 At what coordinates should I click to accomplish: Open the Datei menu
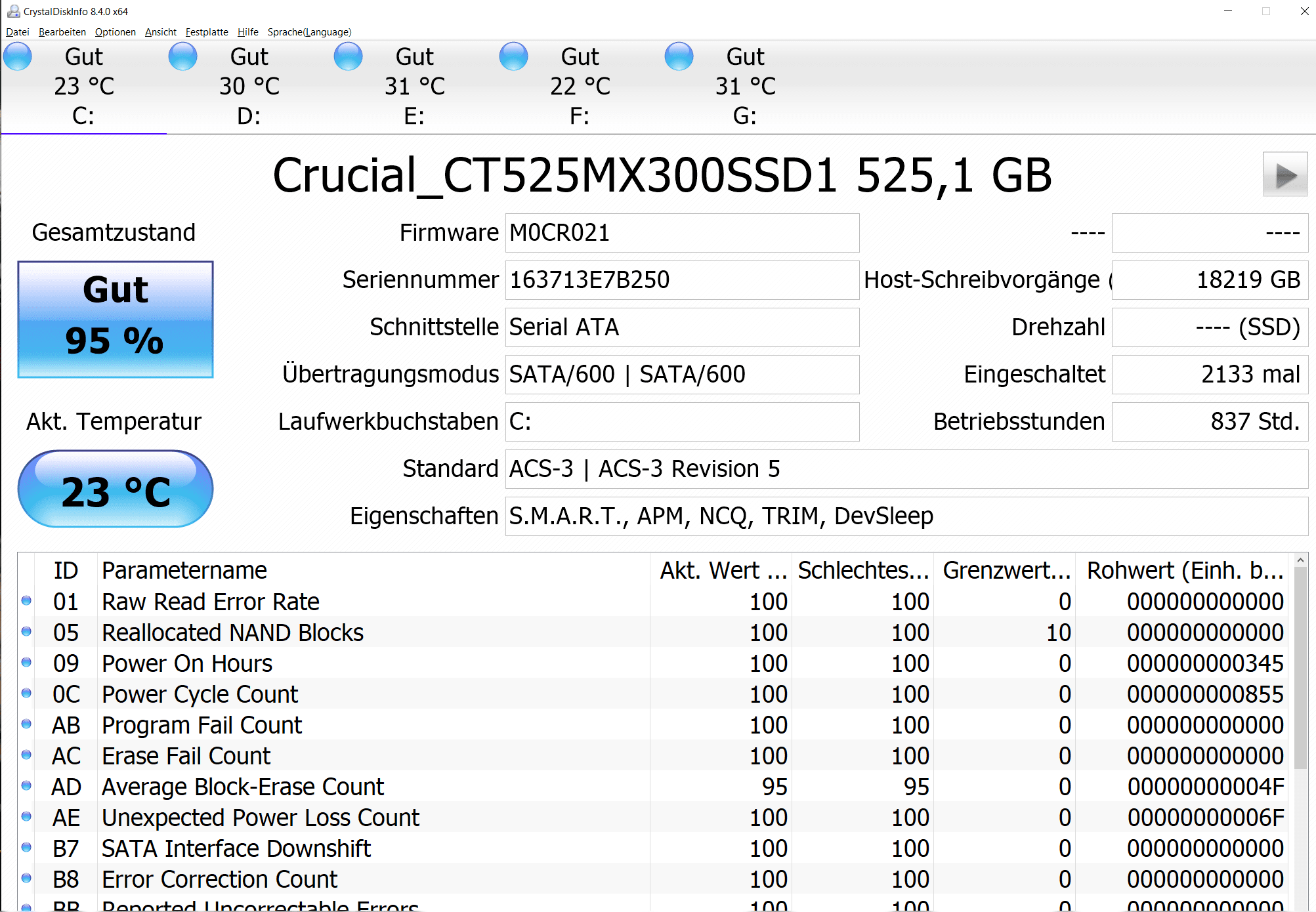pyautogui.click(x=18, y=32)
